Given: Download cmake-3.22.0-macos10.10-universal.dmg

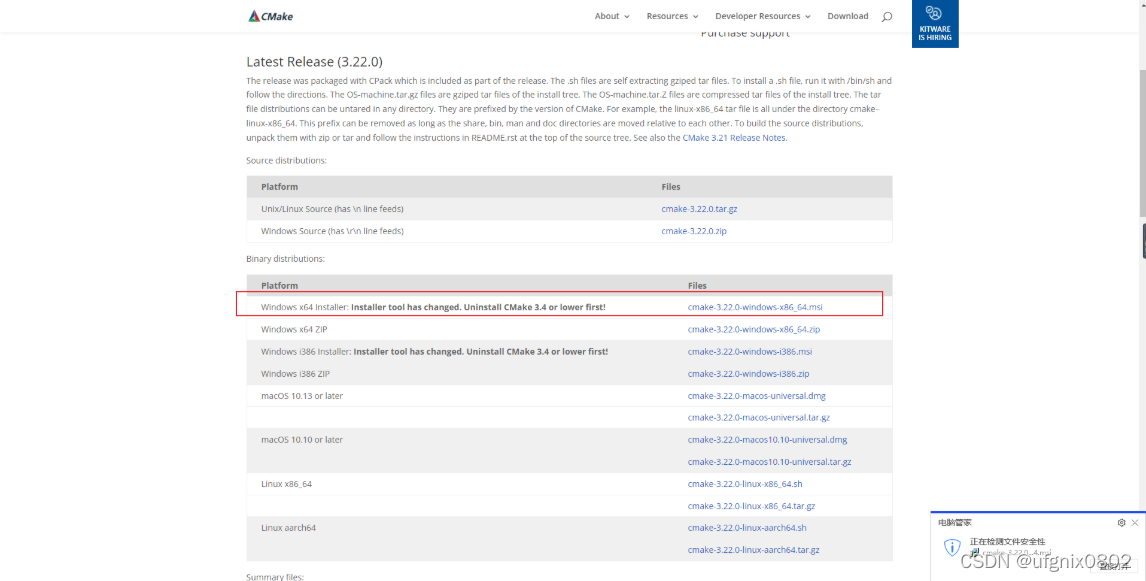Looking at the screenshot, I should [x=767, y=440].
